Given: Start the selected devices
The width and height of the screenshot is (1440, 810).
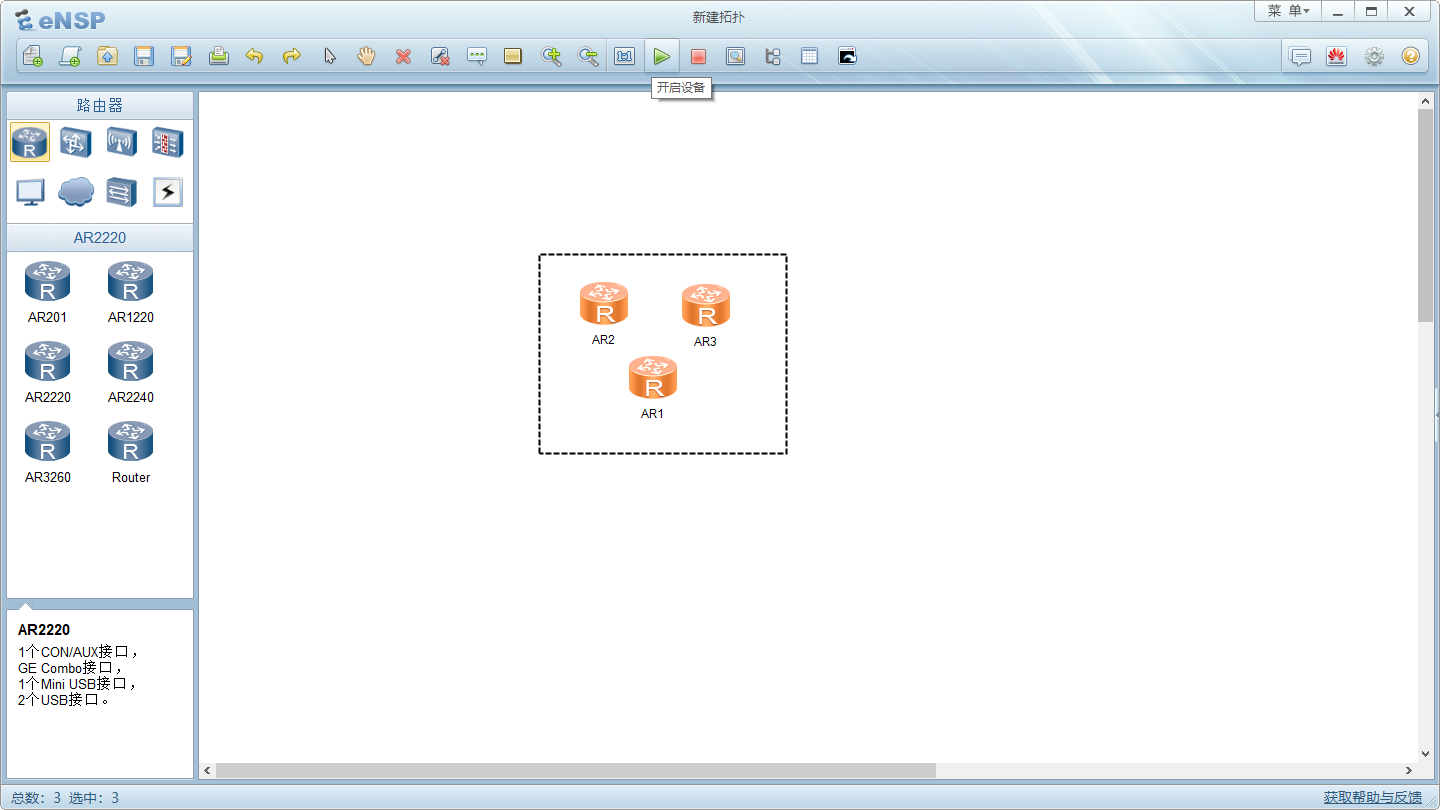Looking at the screenshot, I should pos(661,56).
